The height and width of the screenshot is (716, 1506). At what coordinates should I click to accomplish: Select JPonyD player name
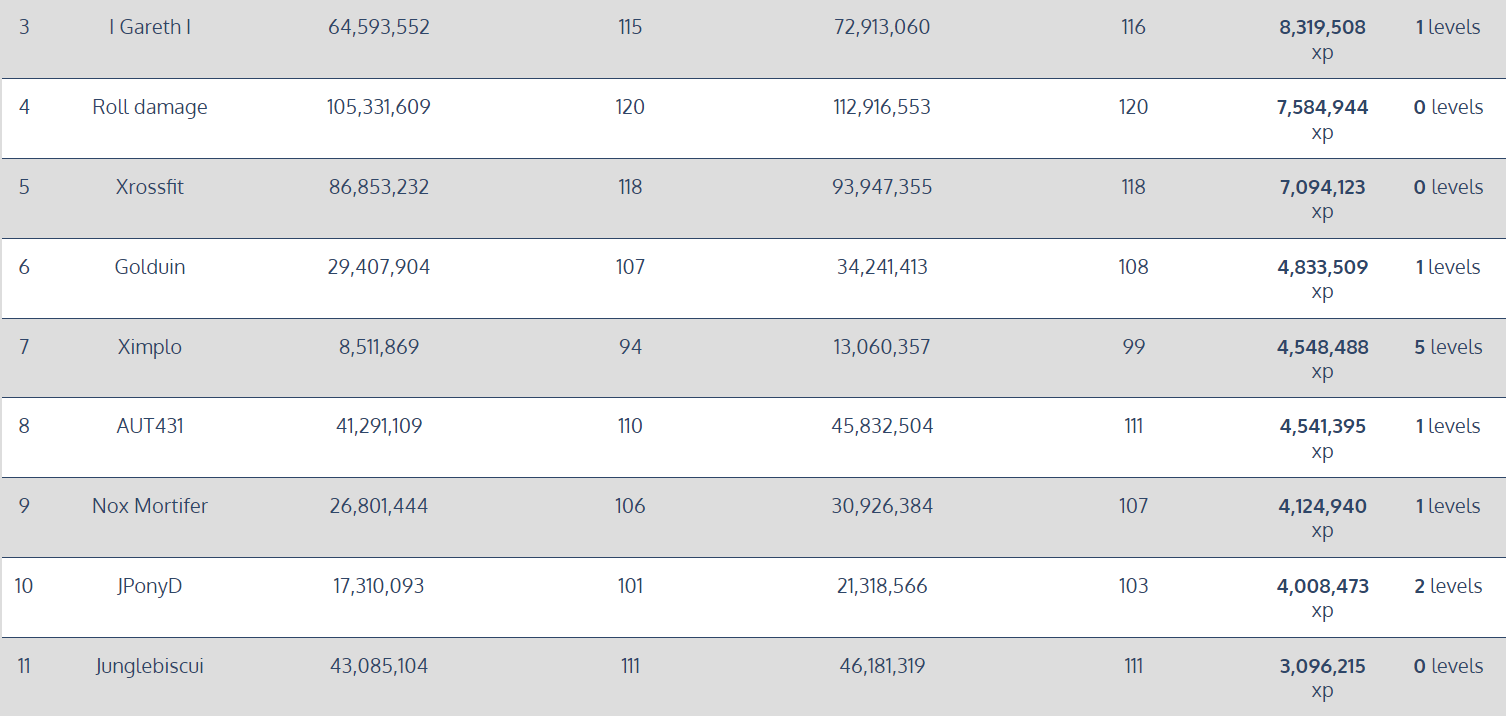(150, 586)
